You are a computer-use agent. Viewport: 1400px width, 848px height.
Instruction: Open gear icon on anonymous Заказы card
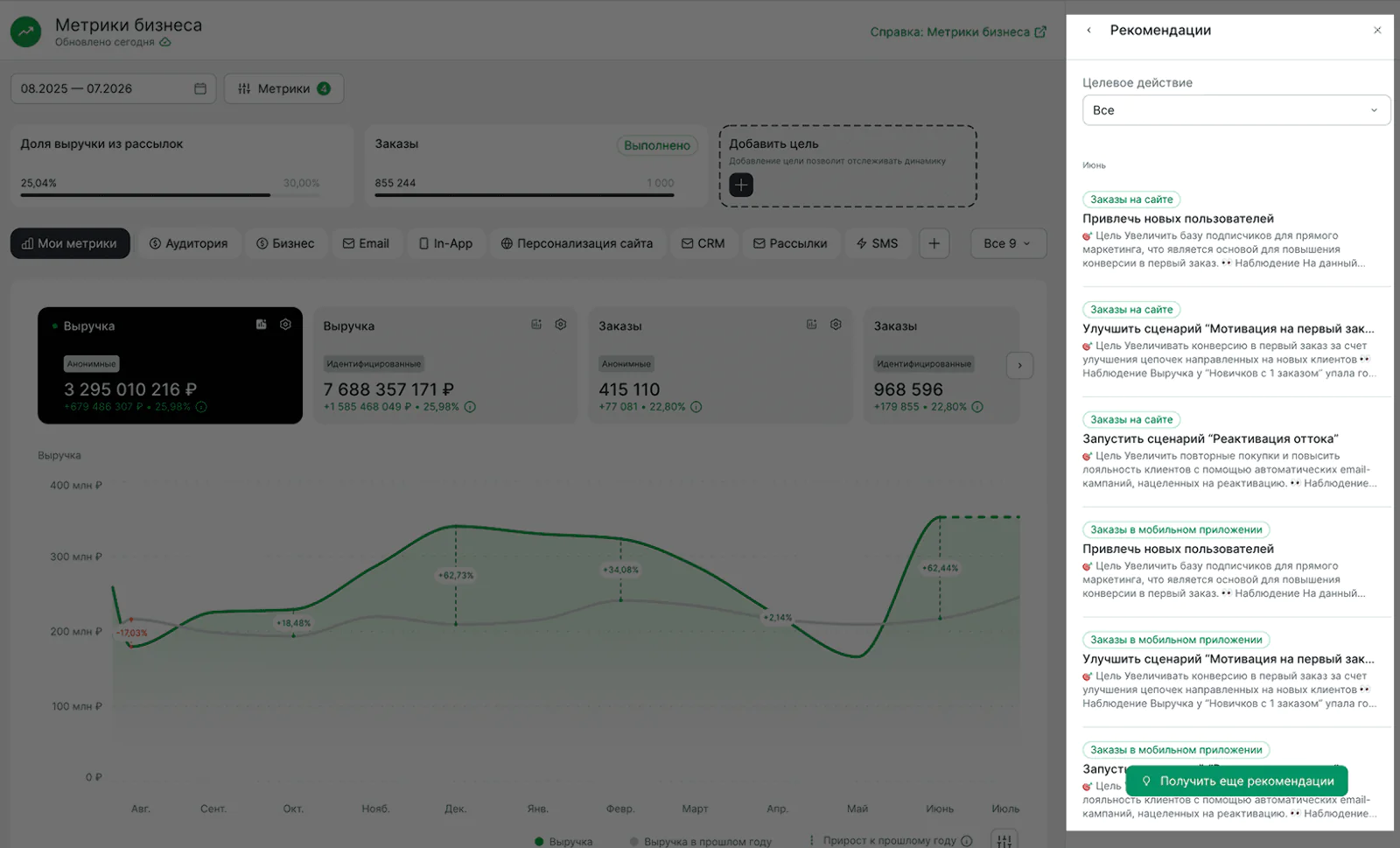[836, 325]
